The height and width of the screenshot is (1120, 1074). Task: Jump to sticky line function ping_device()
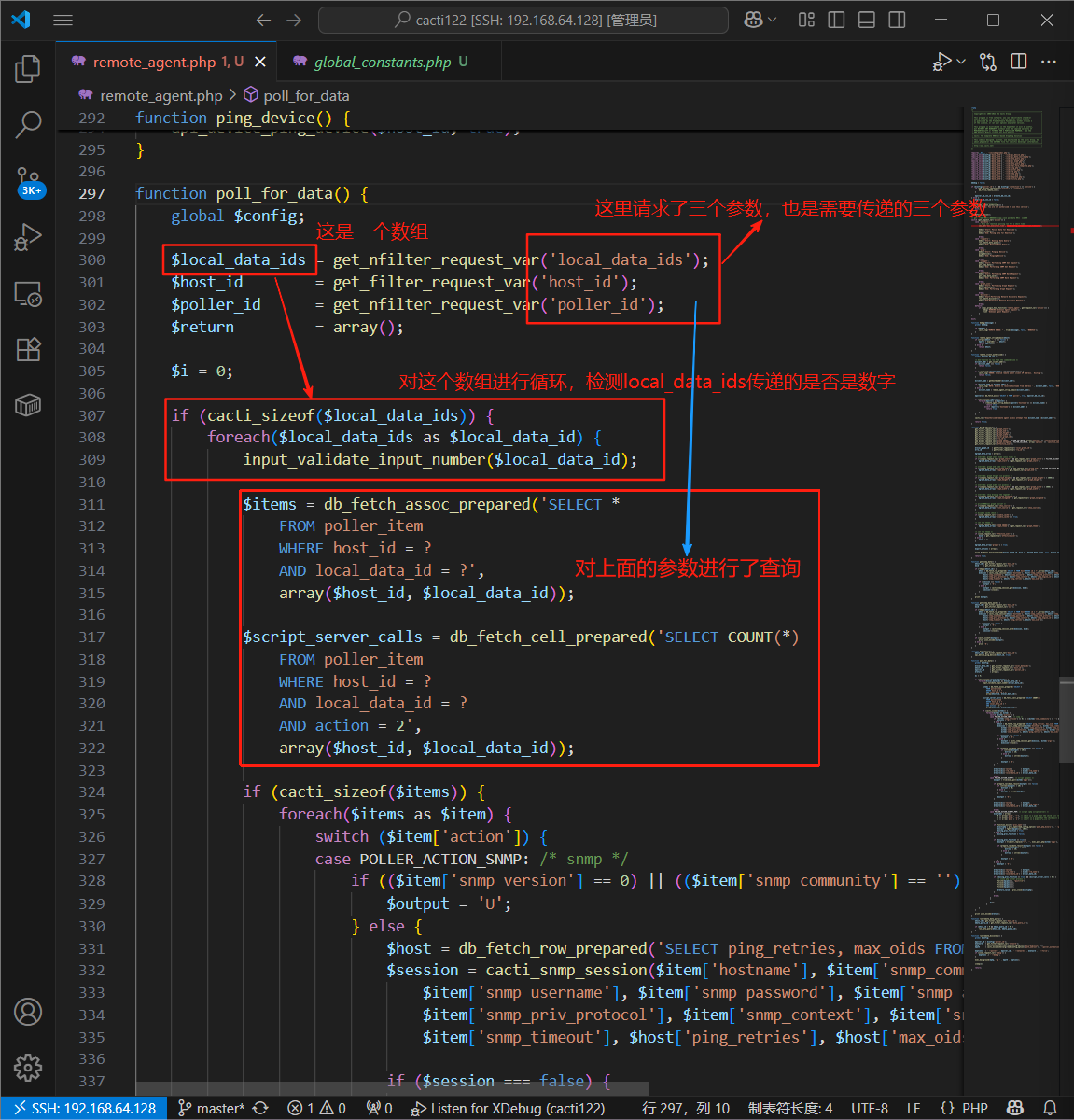(243, 118)
